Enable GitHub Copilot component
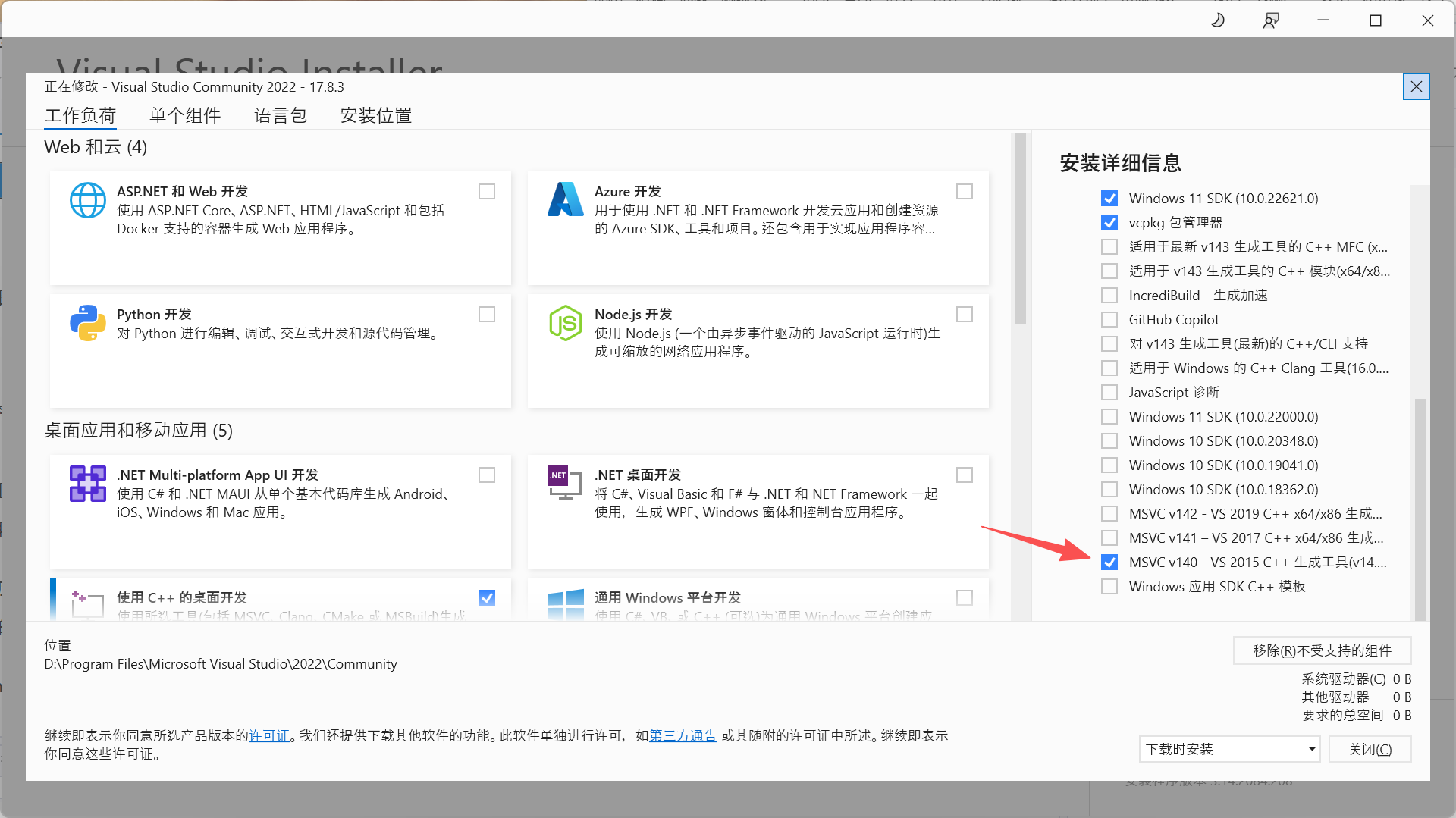 coord(1109,320)
